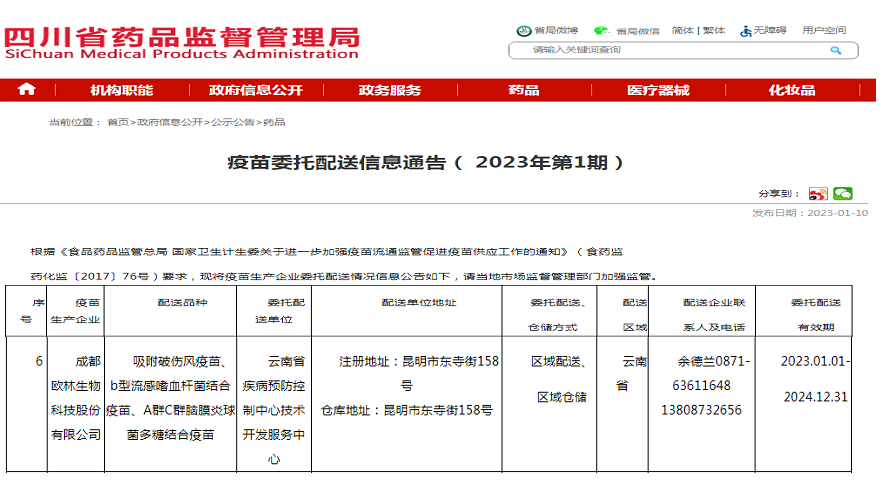Switch to 简体 simplified Chinese
Viewport: 896px width, 481px height.
click(x=683, y=30)
